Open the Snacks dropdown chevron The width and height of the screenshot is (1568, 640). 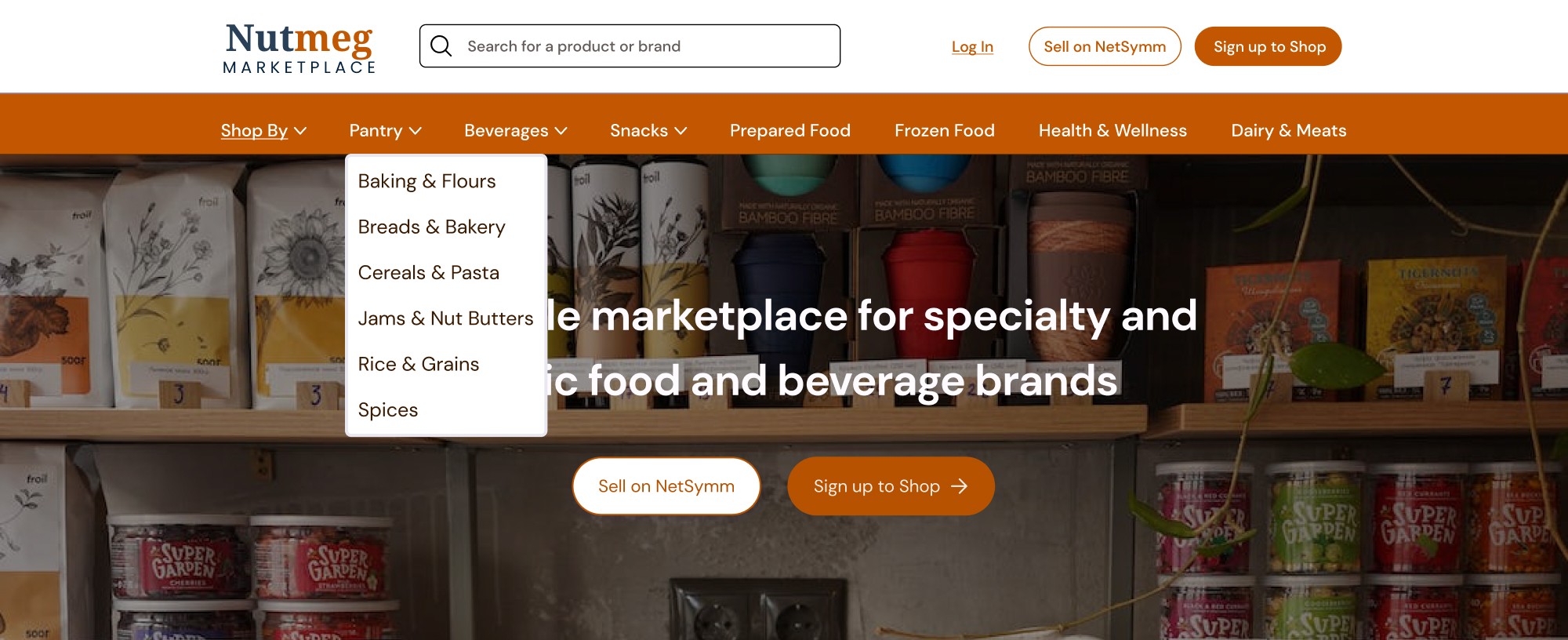point(681,131)
